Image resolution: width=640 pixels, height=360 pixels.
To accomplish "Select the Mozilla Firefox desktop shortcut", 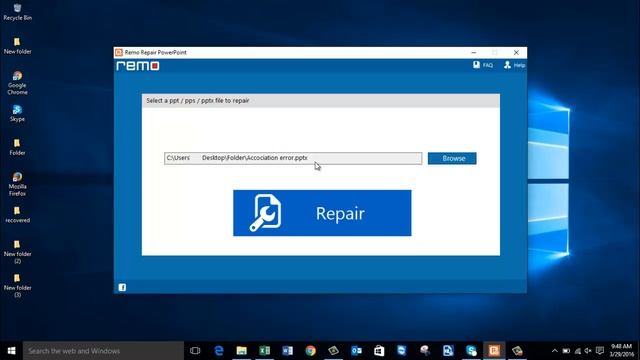I will (17, 184).
